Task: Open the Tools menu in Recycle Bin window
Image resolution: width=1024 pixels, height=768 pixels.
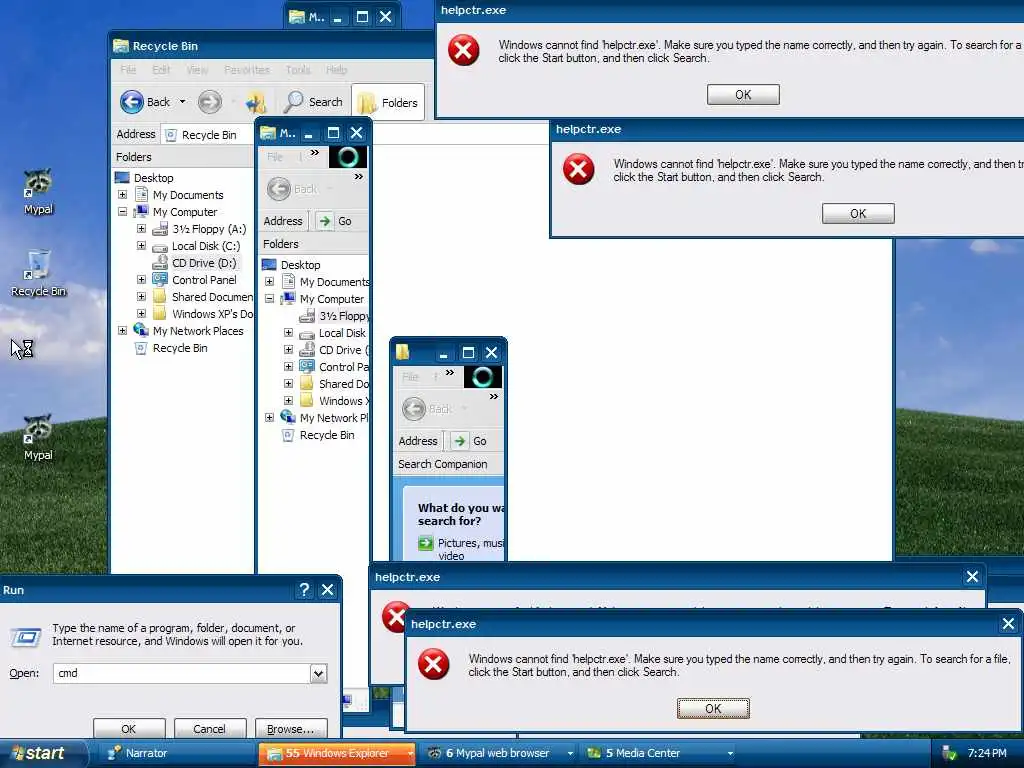Action: point(298,69)
